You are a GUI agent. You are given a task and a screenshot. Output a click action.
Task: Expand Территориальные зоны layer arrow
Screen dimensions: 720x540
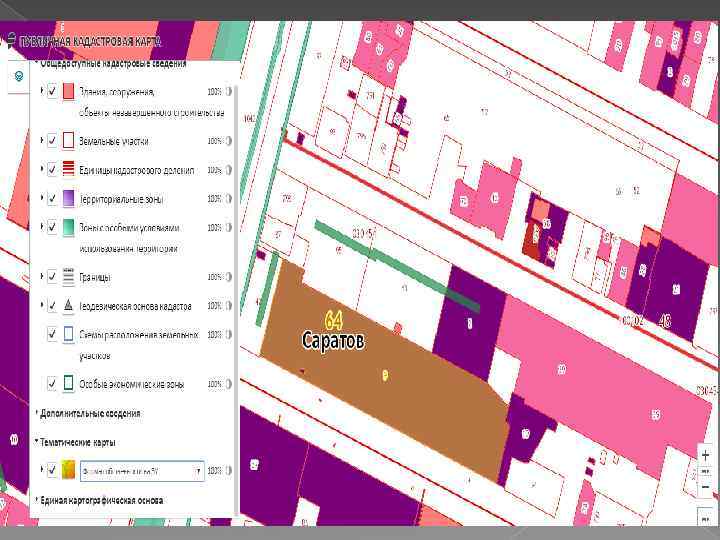tap(42, 198)
